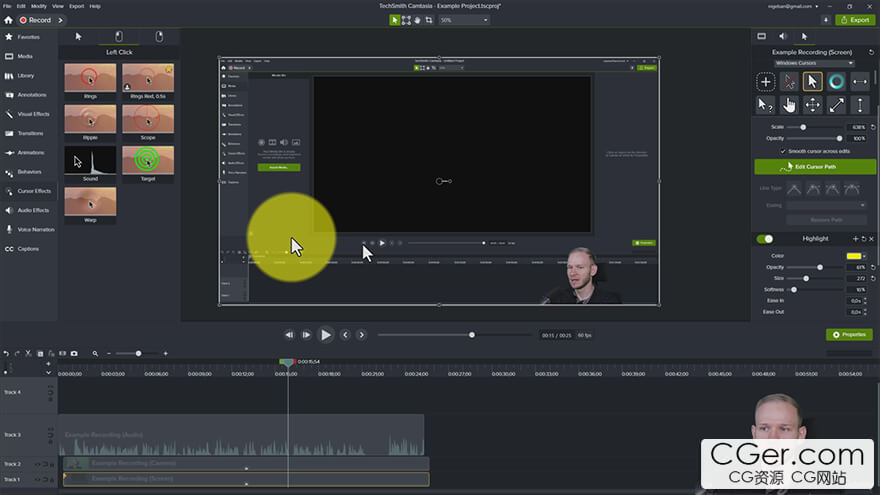Click the timeline snapshot camera icon
The image size is (880, 495).
(74, 354)
